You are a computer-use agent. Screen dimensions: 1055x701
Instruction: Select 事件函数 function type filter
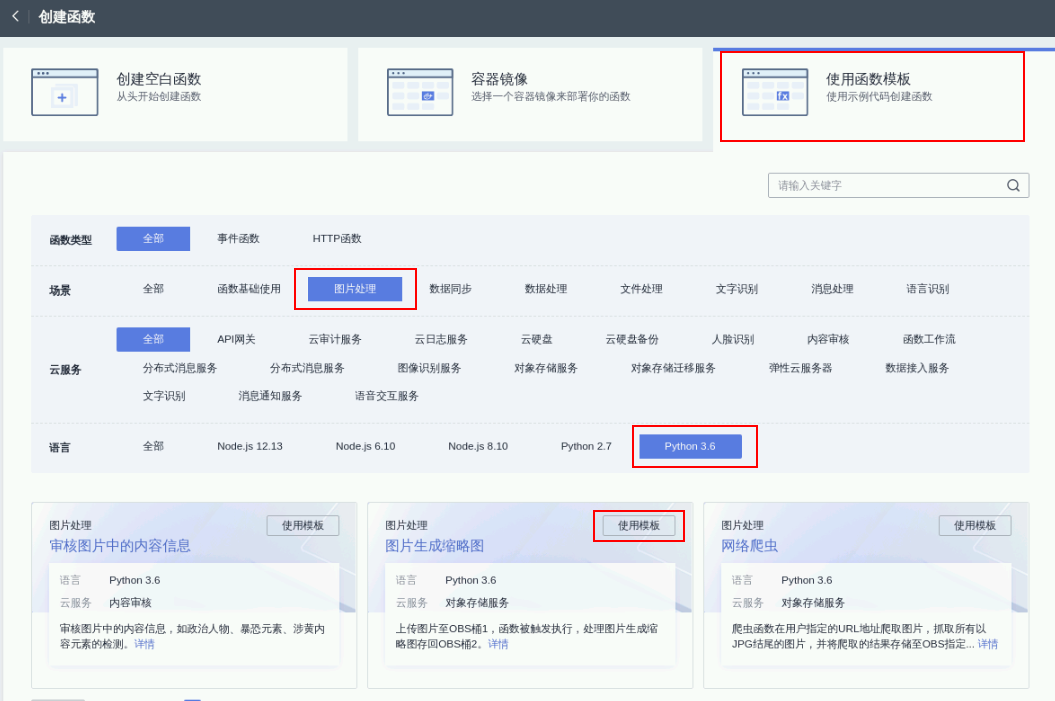(x=238, y=239)
